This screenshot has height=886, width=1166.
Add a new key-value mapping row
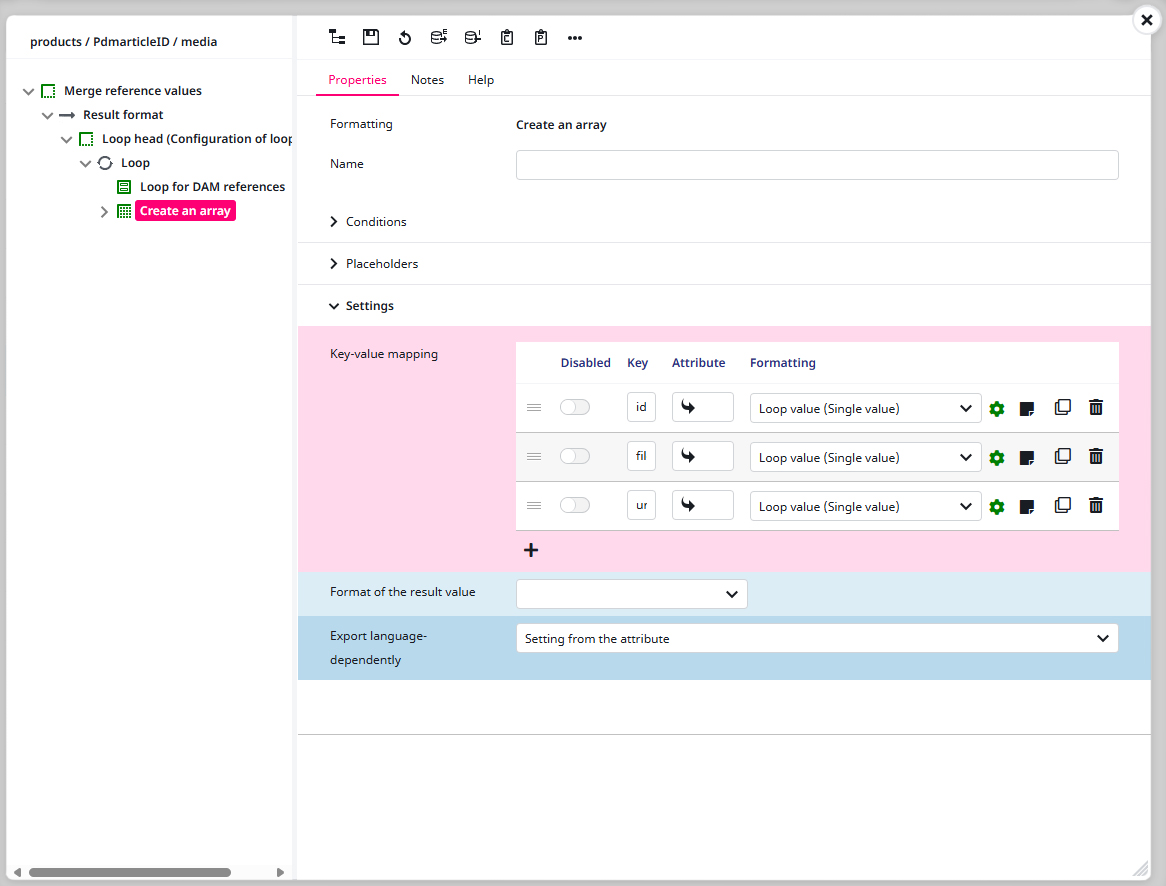[531, 550]
